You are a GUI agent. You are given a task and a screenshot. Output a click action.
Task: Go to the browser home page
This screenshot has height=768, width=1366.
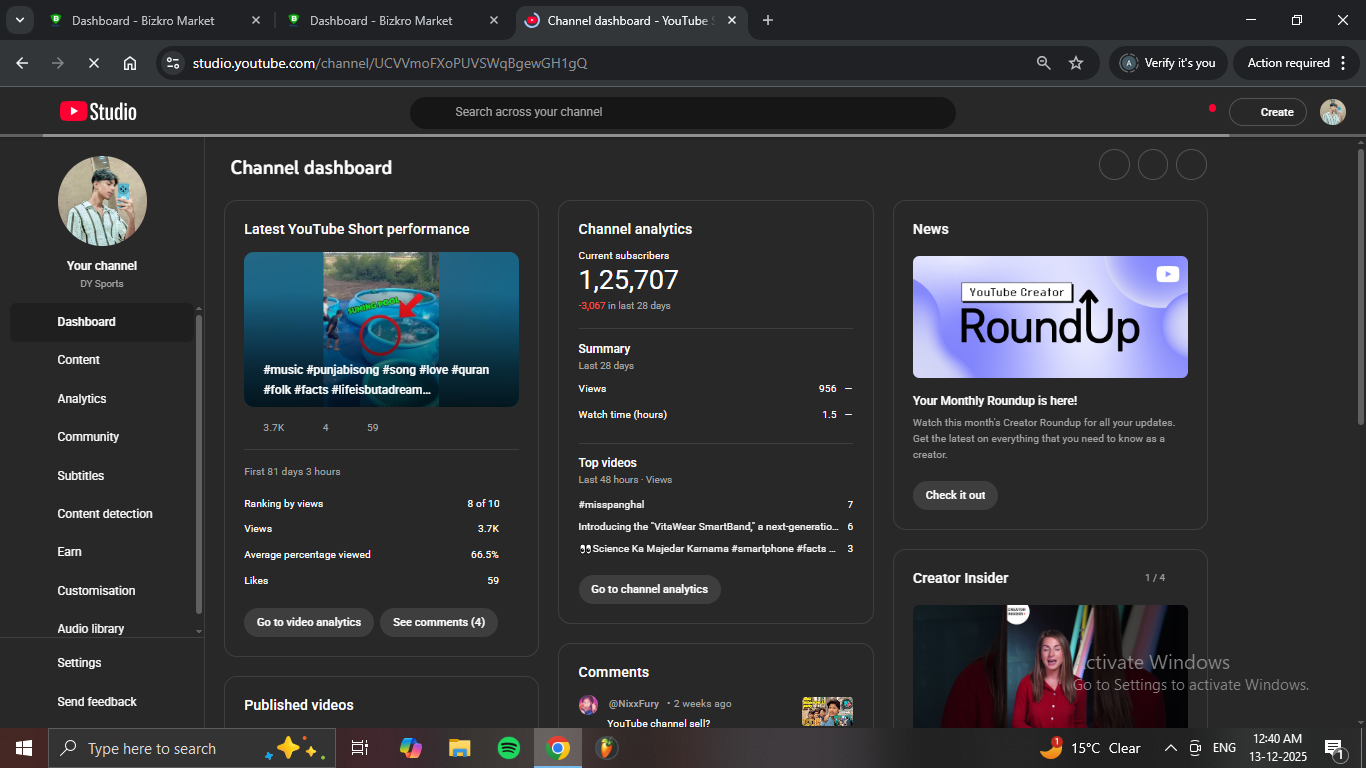pyautogui.click(x=130, y=63)
